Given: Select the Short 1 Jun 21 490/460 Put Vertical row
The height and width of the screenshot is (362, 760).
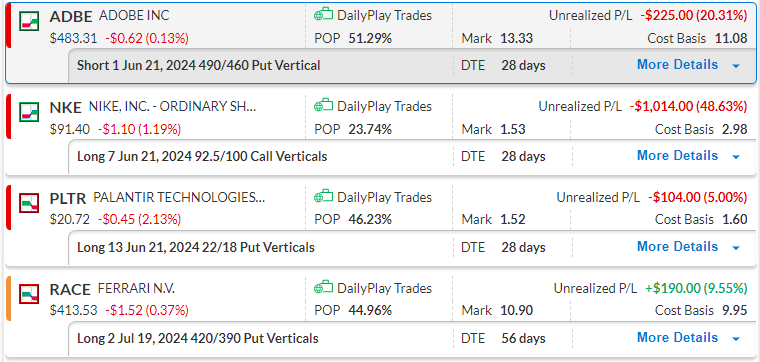Looking at the screenshot, I should 412,65.
